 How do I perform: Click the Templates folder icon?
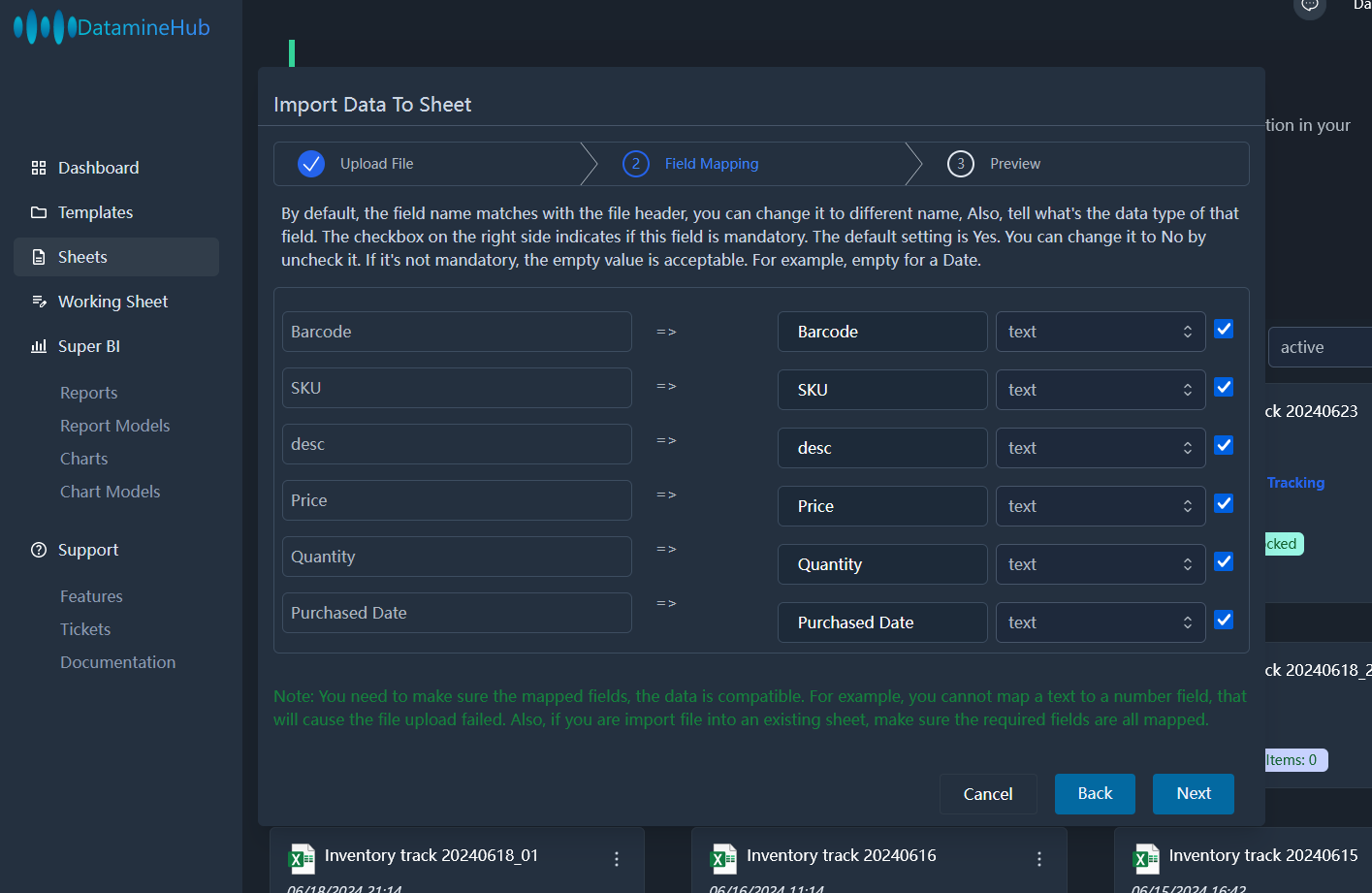[39, 212]
